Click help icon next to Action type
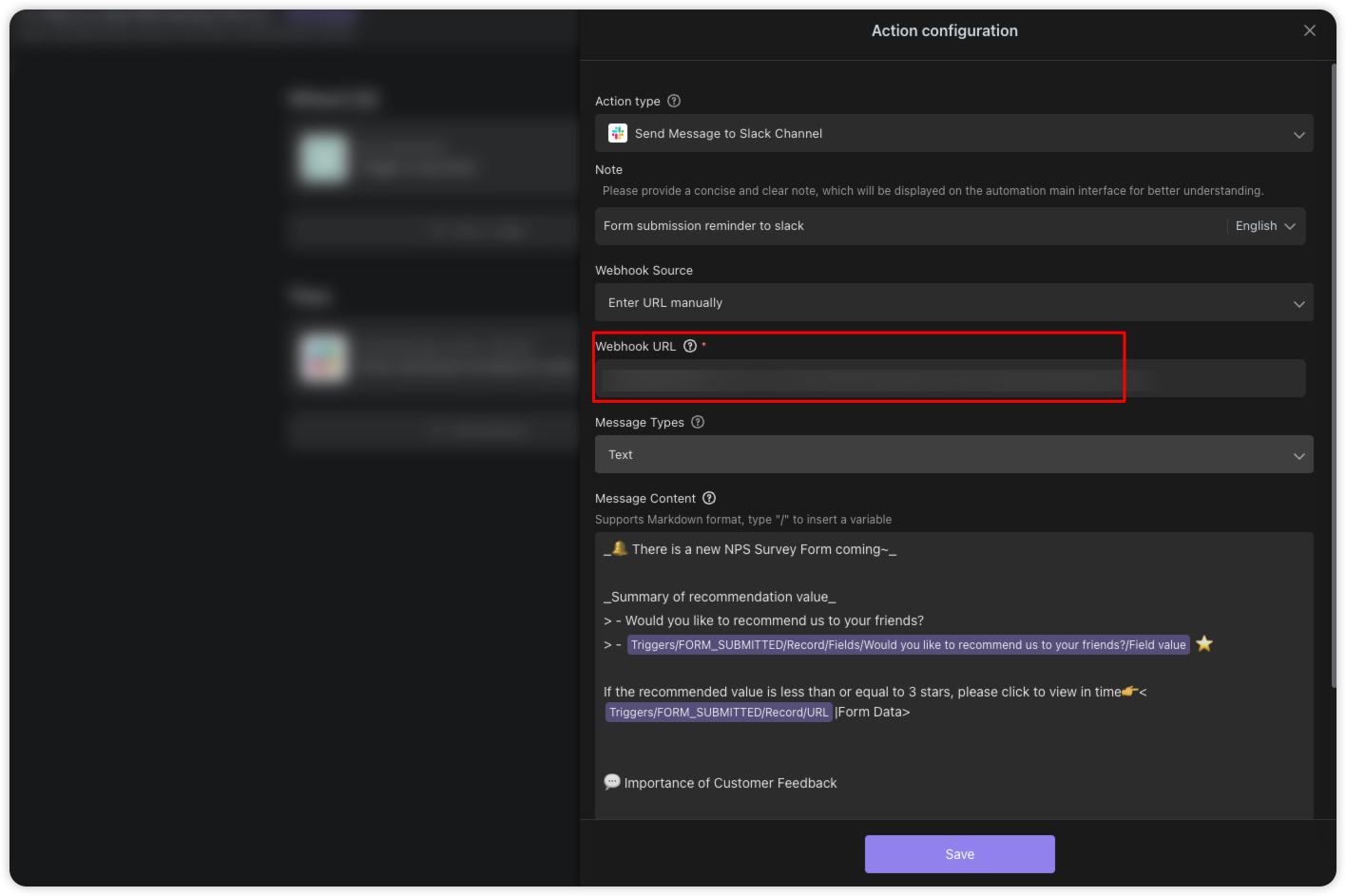This screenshot has height=896, width=1346. tap(674, 101)
